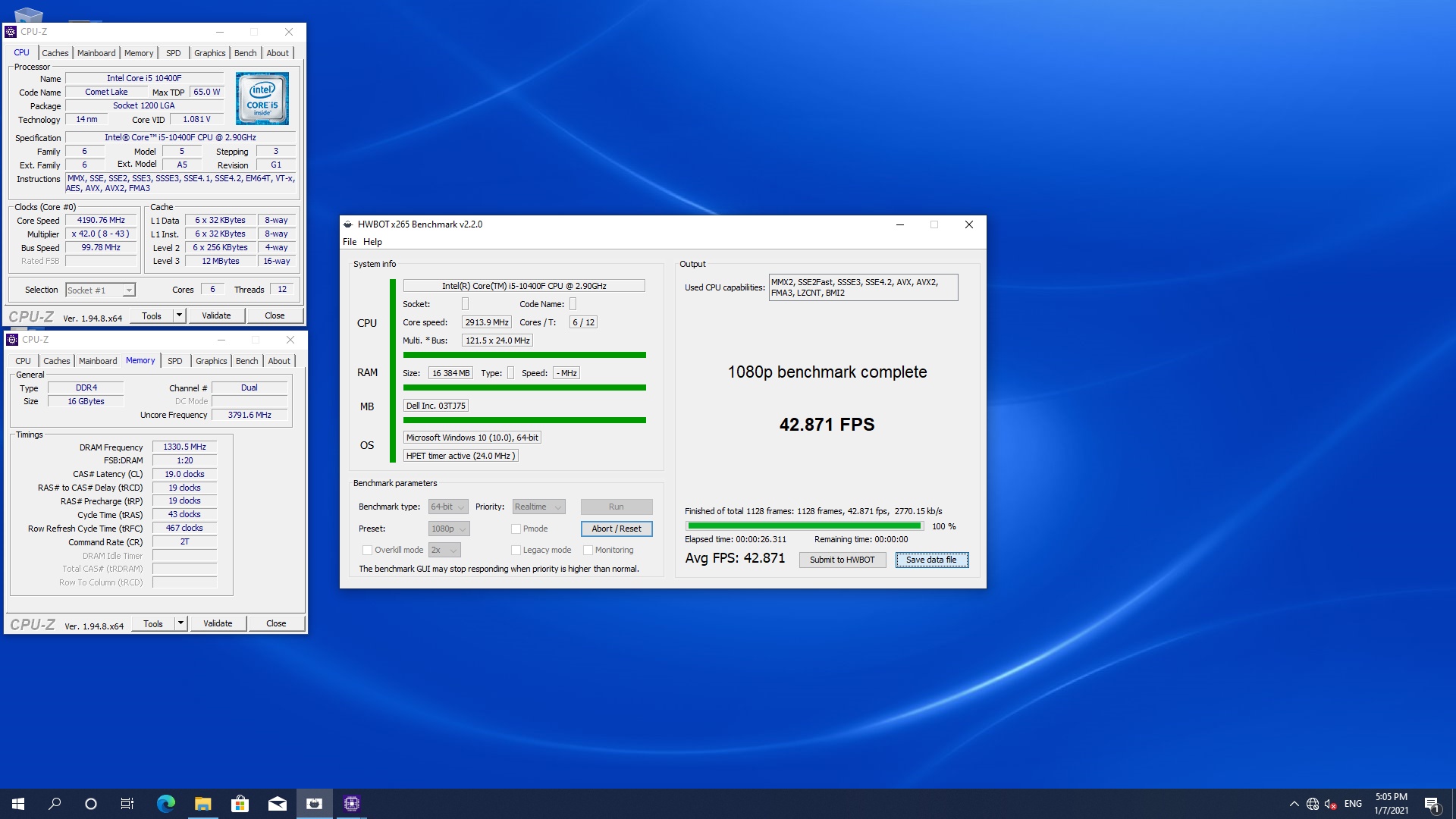1456x819 pixels.
Task: Open Microsoft Store from the taskbar
Action: click(240, 804)
